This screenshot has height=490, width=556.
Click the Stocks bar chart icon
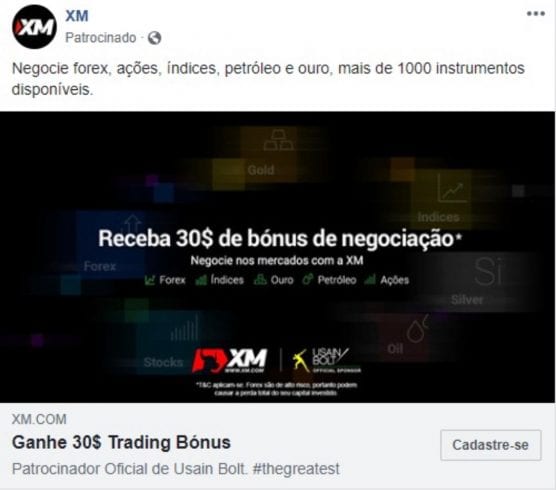(x=184, y=329)
